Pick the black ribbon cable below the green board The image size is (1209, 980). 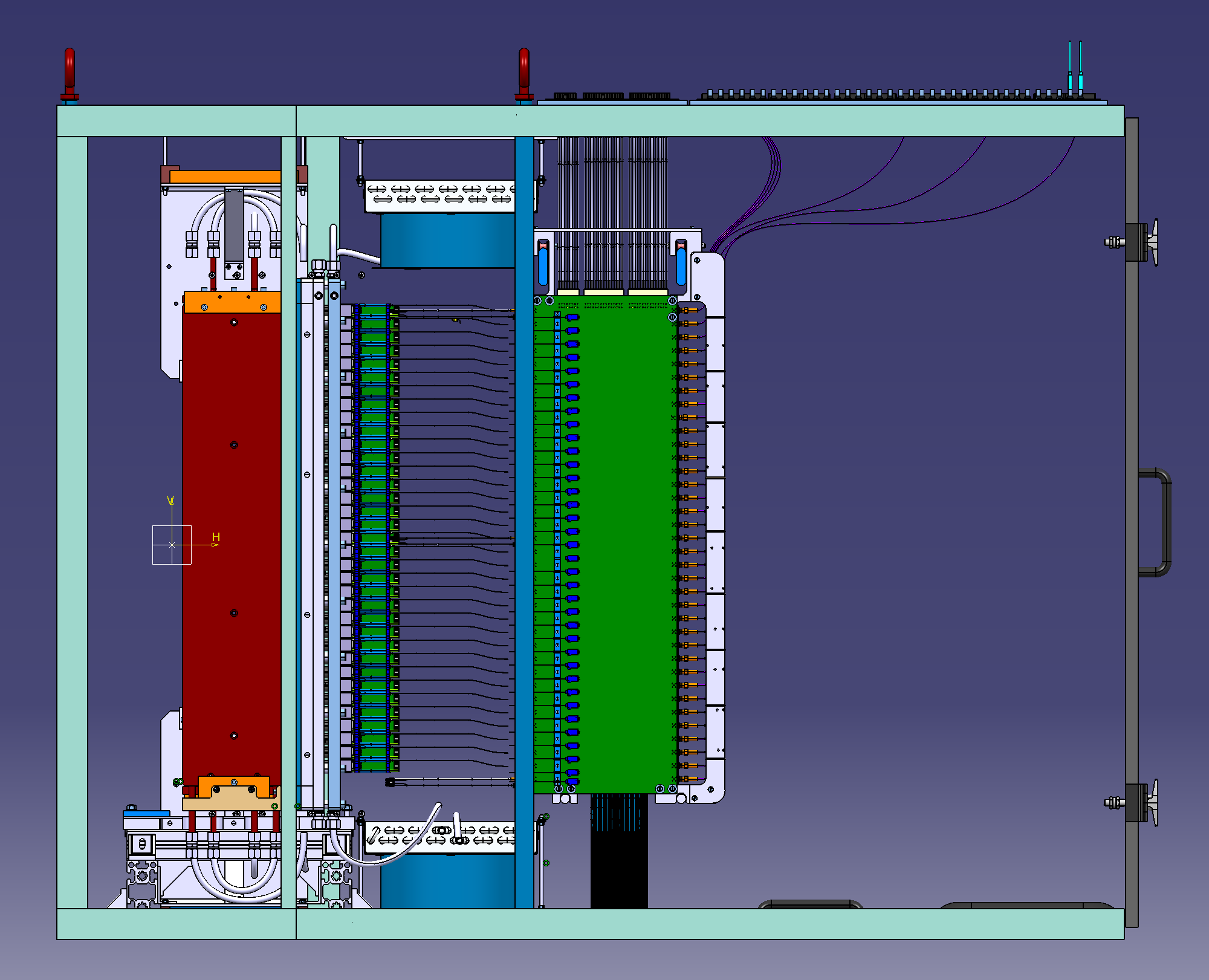(x=619, y=851)
